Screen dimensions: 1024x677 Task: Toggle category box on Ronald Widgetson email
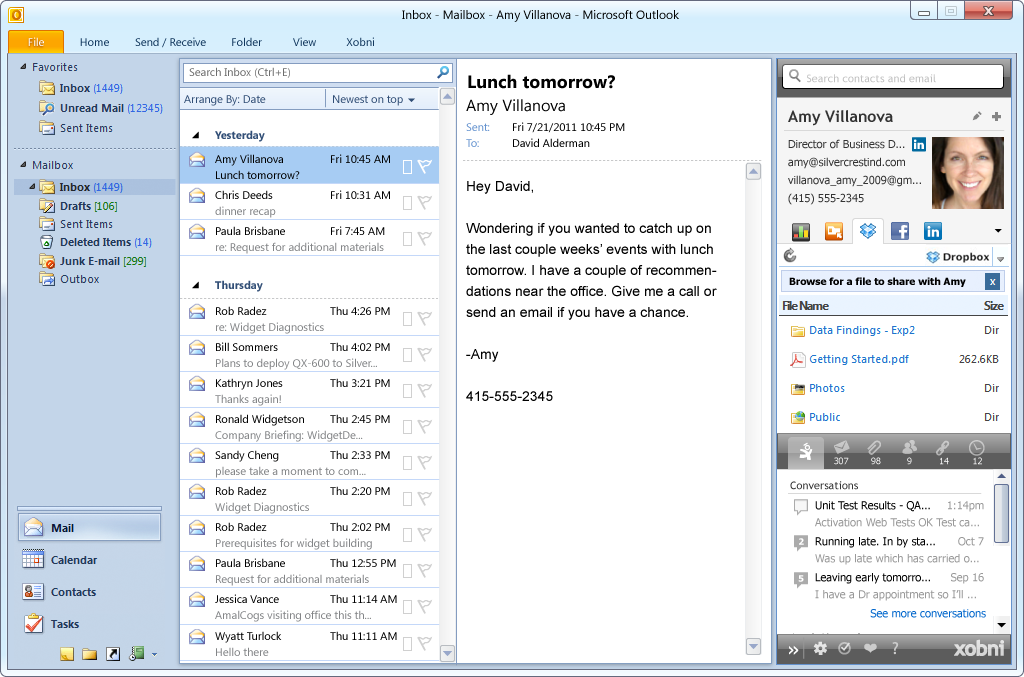tap(407, 427)
